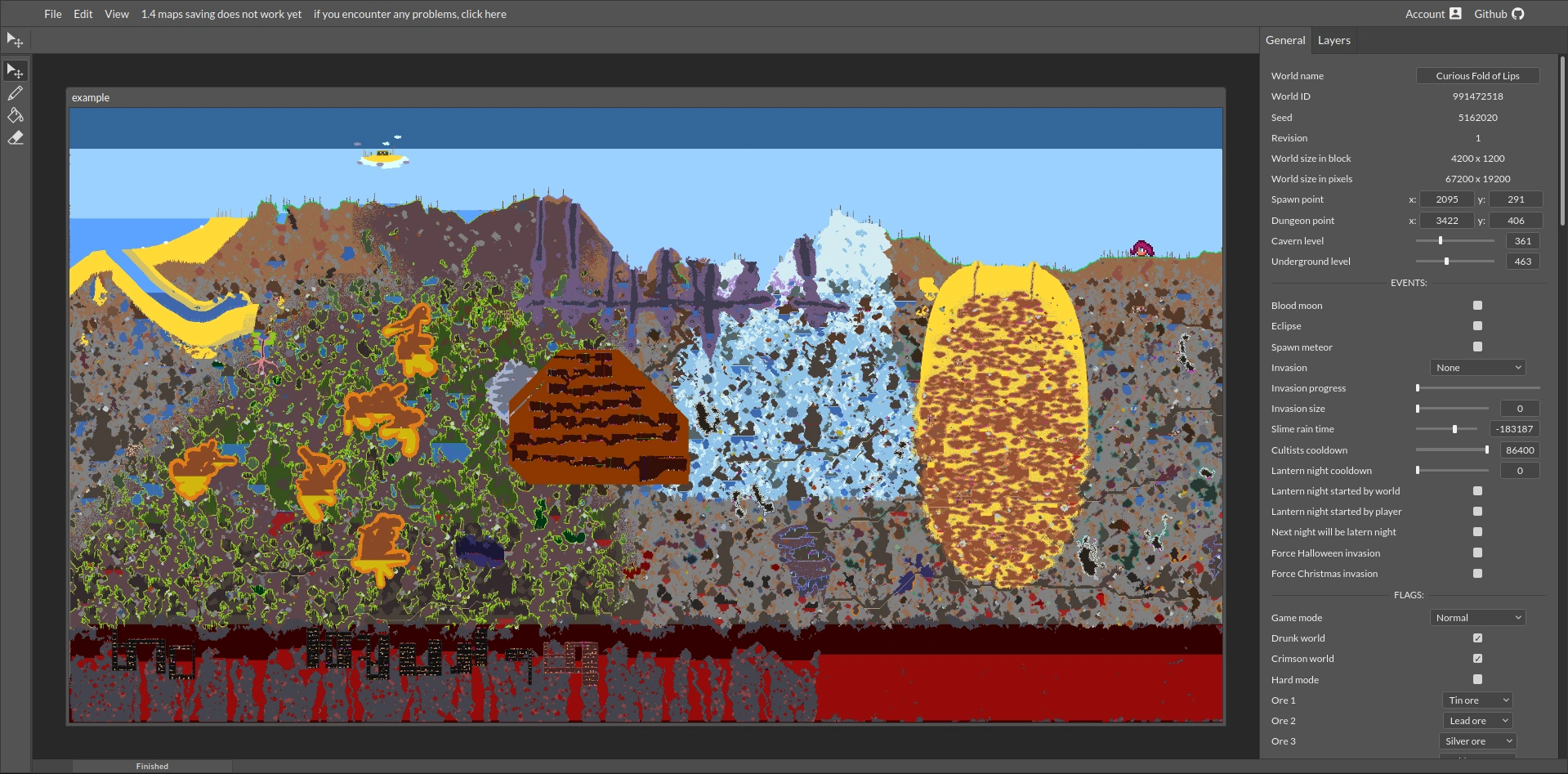This screenshot has width=1568, height=774.
Task: Uncheck the Drunk world flag
Action: [1476, 638]
